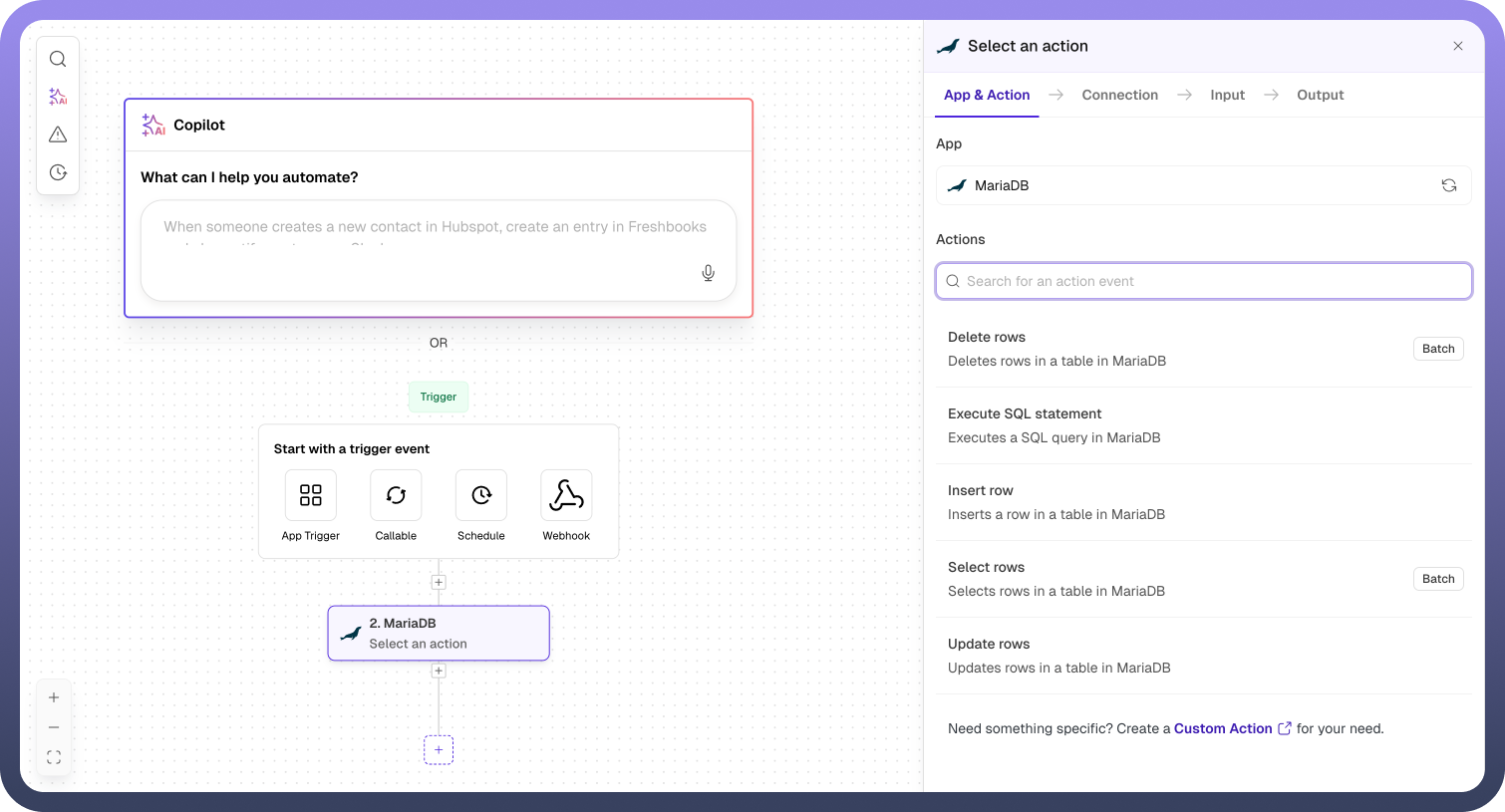1505x812 pixels.
Task: Zoom out on the canvas
Action: coord(54,727)
